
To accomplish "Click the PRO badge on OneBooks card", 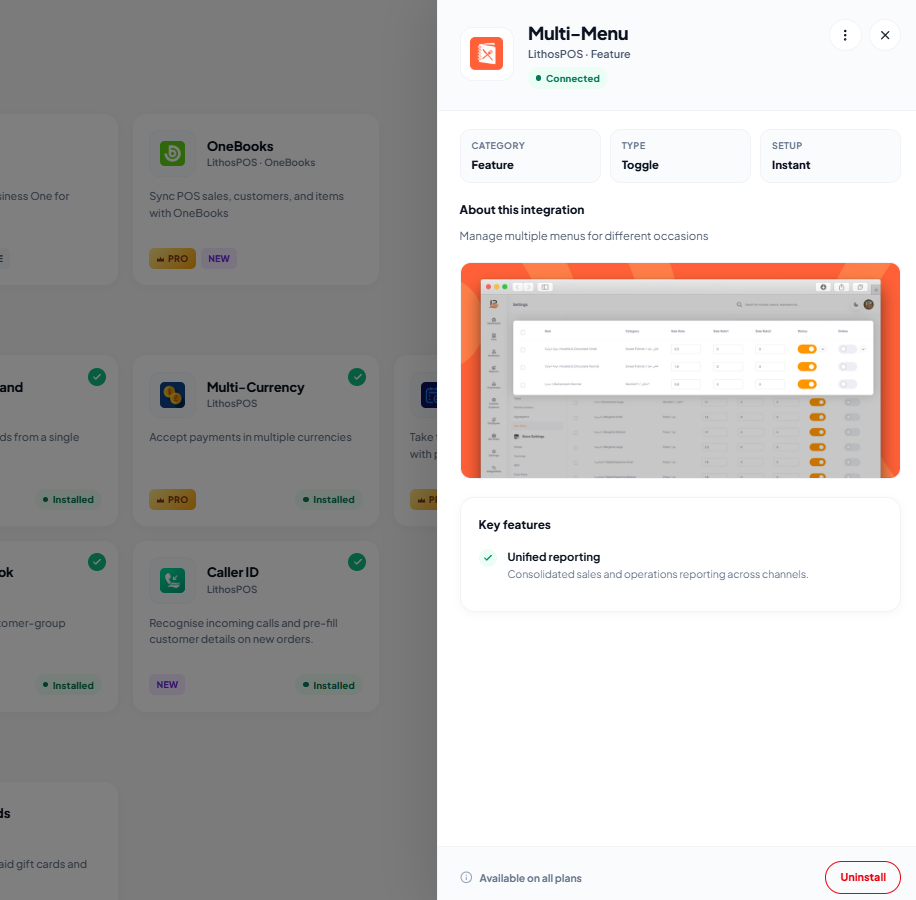I will tap(172, 259).
